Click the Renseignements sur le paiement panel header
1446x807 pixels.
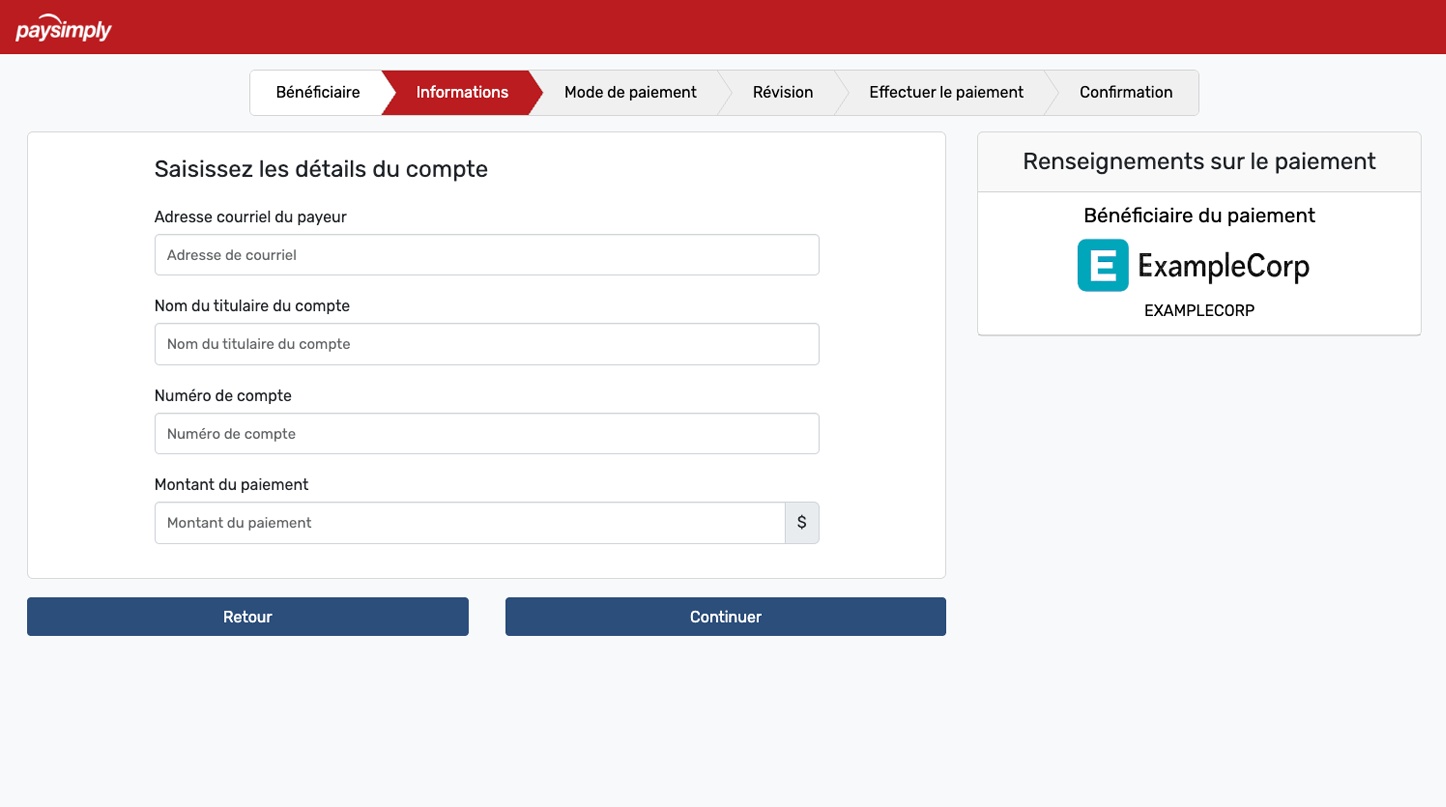click(1198, 160)
